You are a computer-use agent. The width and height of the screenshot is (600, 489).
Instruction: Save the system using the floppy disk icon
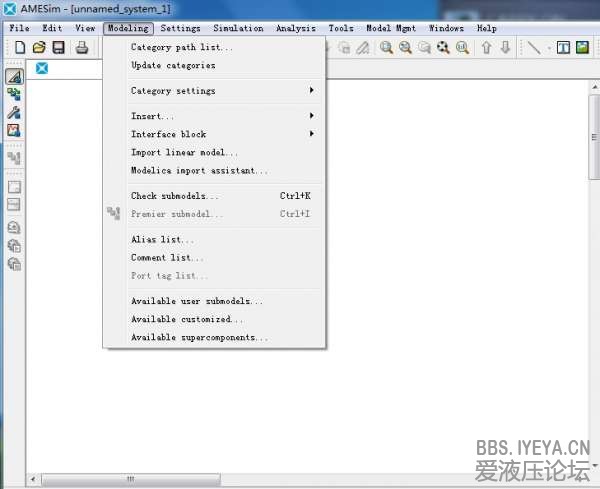click(x=58, y=47)
